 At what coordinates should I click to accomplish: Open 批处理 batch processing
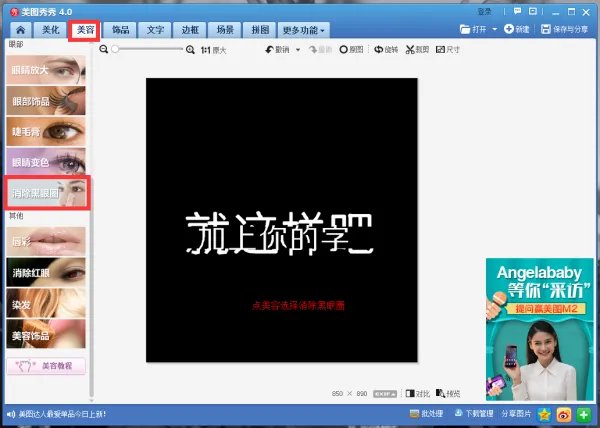click(x=426, y=414)
